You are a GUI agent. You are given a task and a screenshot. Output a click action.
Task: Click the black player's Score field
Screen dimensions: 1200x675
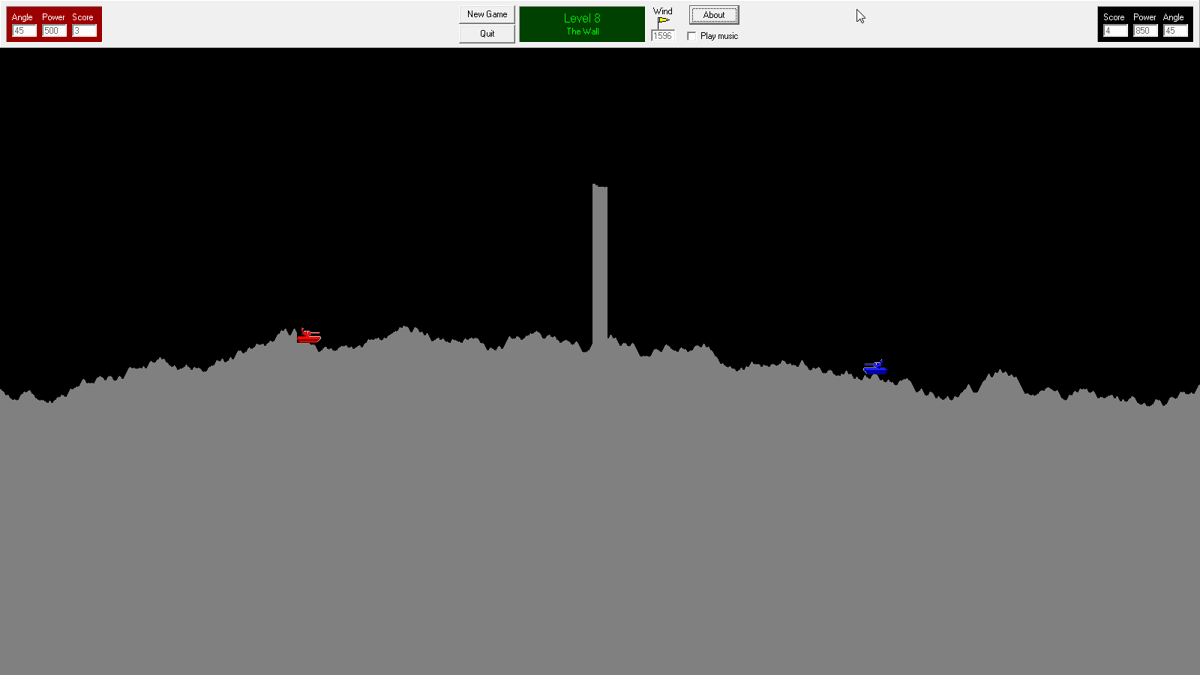[1115, 31]
